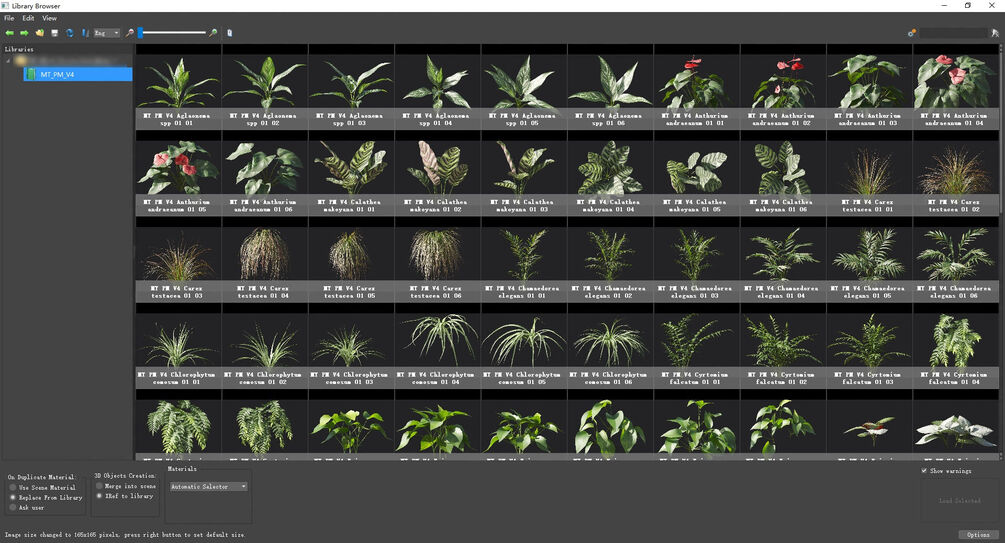Select Chamaedorea elegans 01 05 thumbnail
The image size is (1005, 543).
869,260
